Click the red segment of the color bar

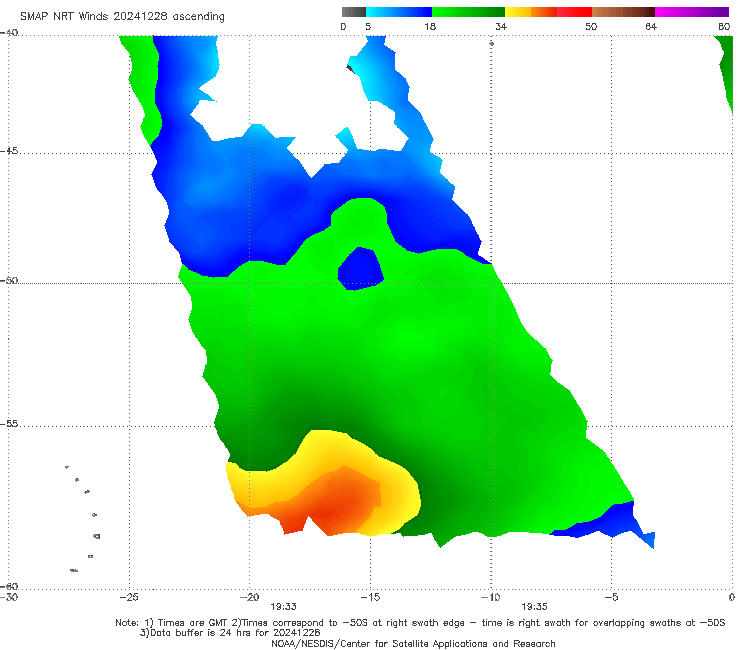click(574, 12)
